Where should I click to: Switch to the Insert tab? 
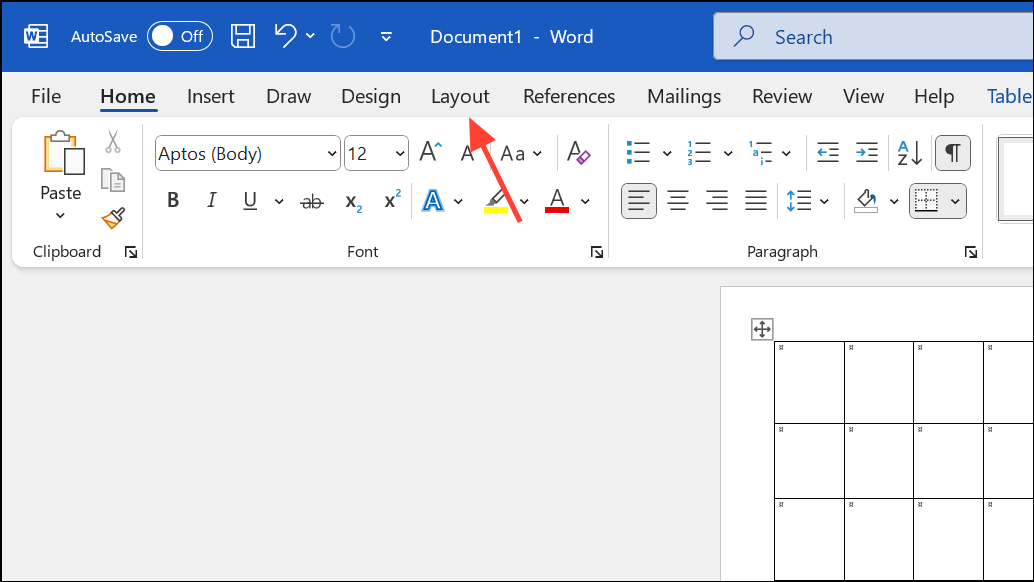coord(210,96)
